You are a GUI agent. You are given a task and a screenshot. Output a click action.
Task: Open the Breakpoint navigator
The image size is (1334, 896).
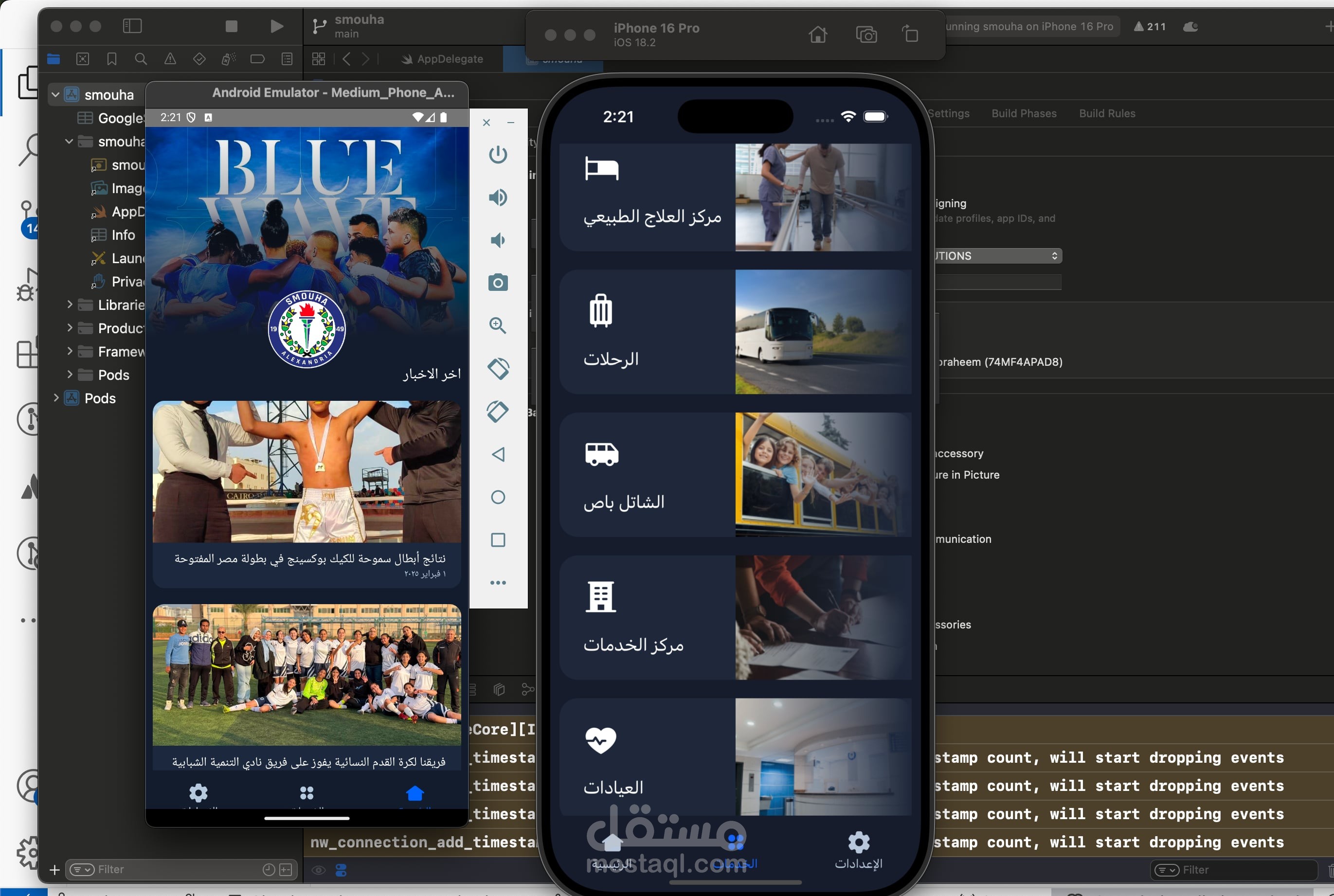tap(257, 59)
